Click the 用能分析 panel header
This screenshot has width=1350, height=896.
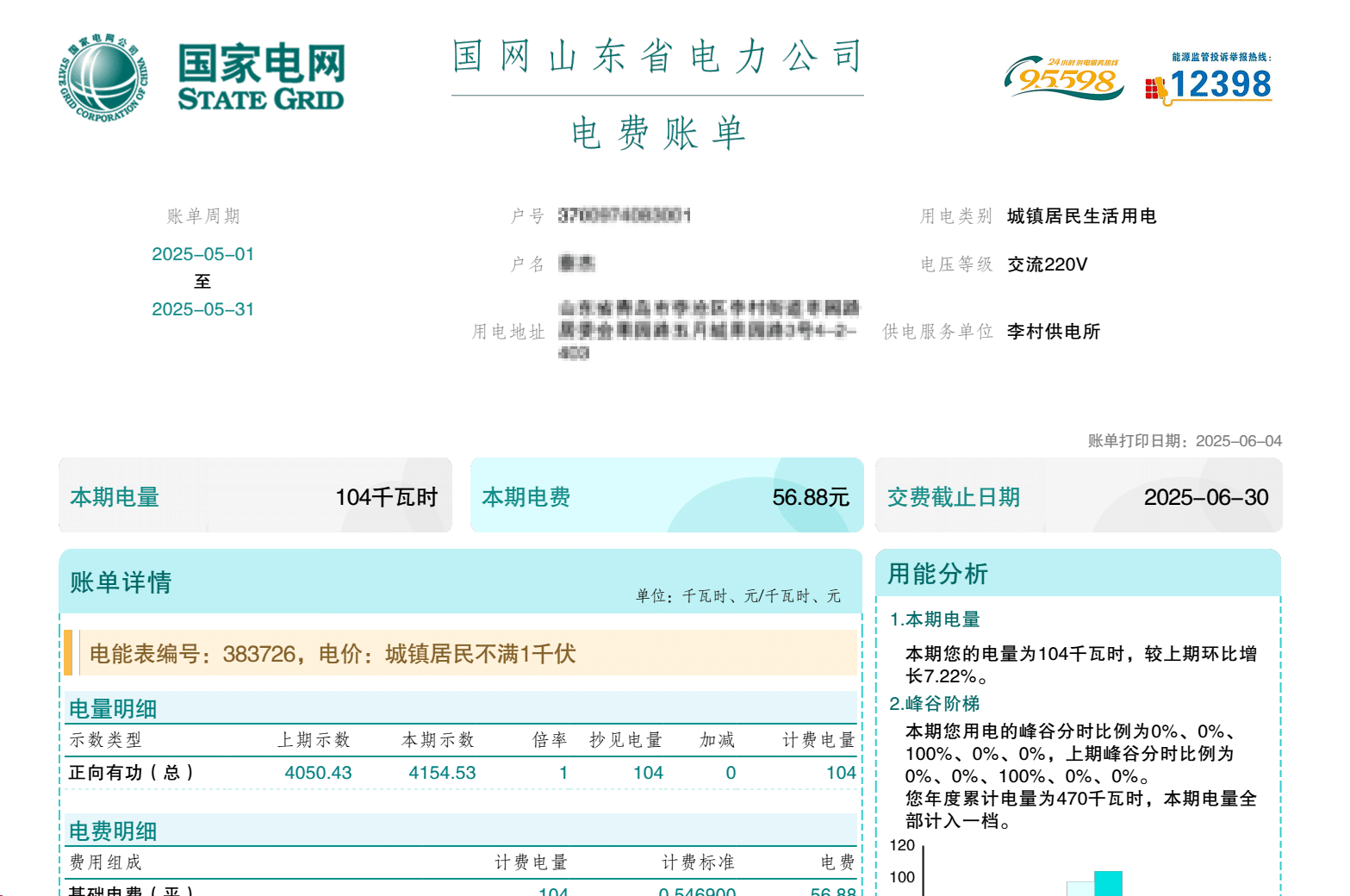[937, 574]
